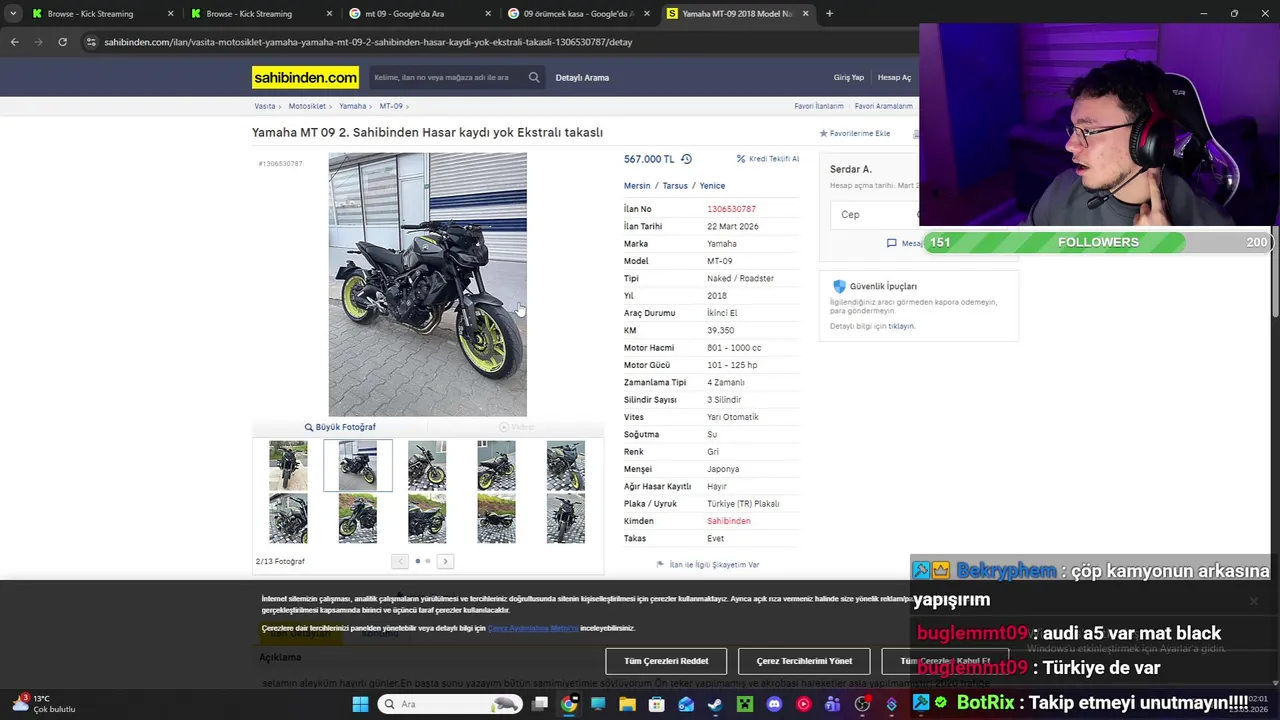Click the Tarsus location link

[x=675, y=186]
